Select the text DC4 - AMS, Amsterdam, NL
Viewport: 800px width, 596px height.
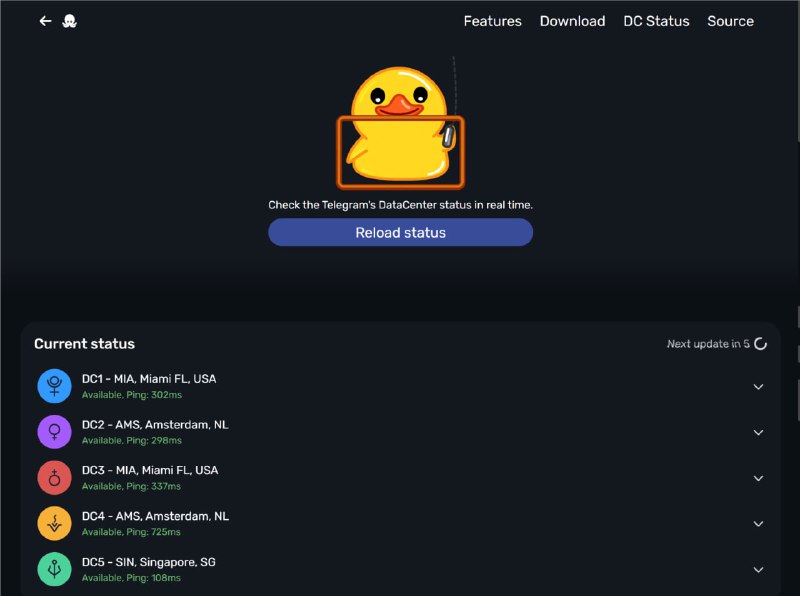156,516
